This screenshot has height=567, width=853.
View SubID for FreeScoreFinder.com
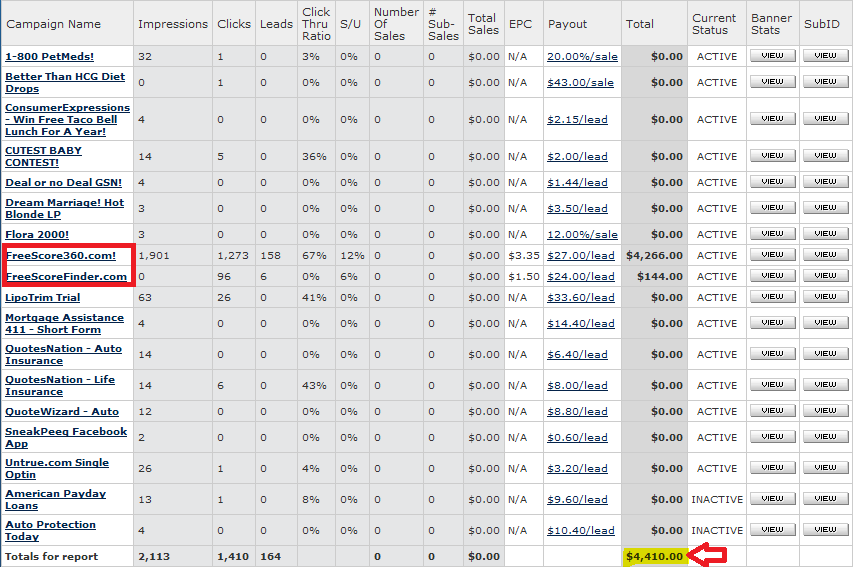[825, 276]
